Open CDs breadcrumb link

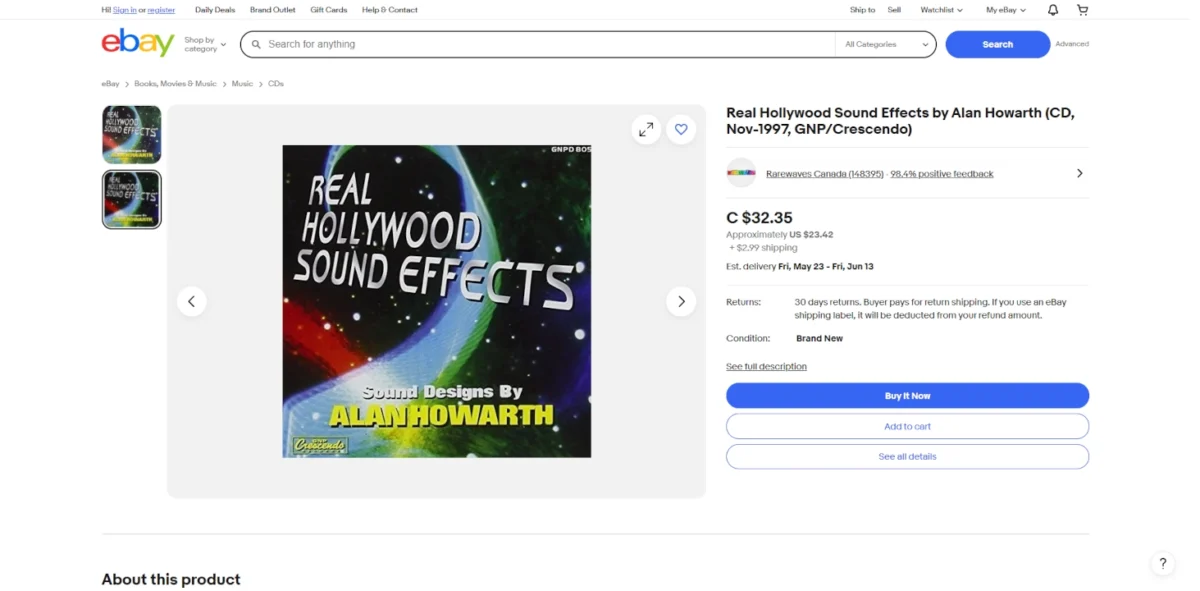pyautogui.click(x=276, y=84)
